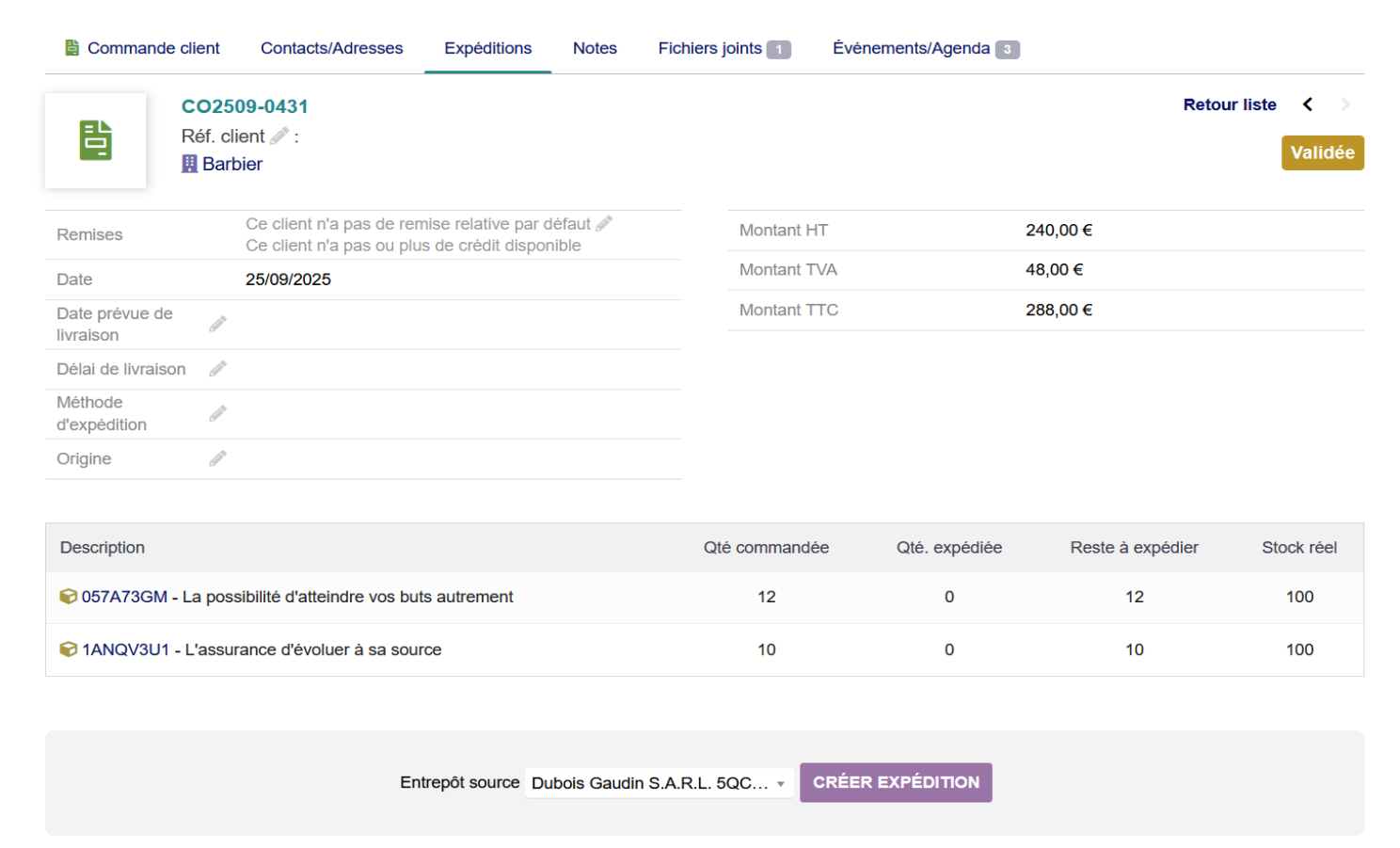Click ordered quantity 10 for 1ANQV3U1

tap(767, 649)
